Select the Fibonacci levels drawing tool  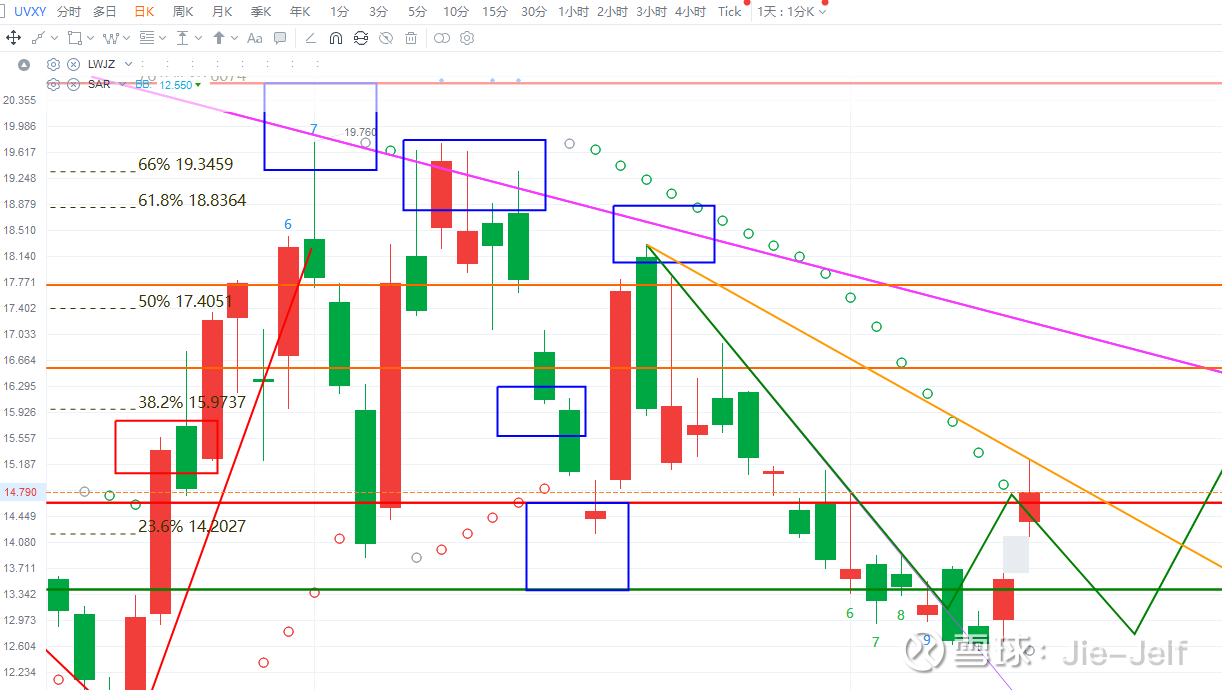[x=147, y=38]
